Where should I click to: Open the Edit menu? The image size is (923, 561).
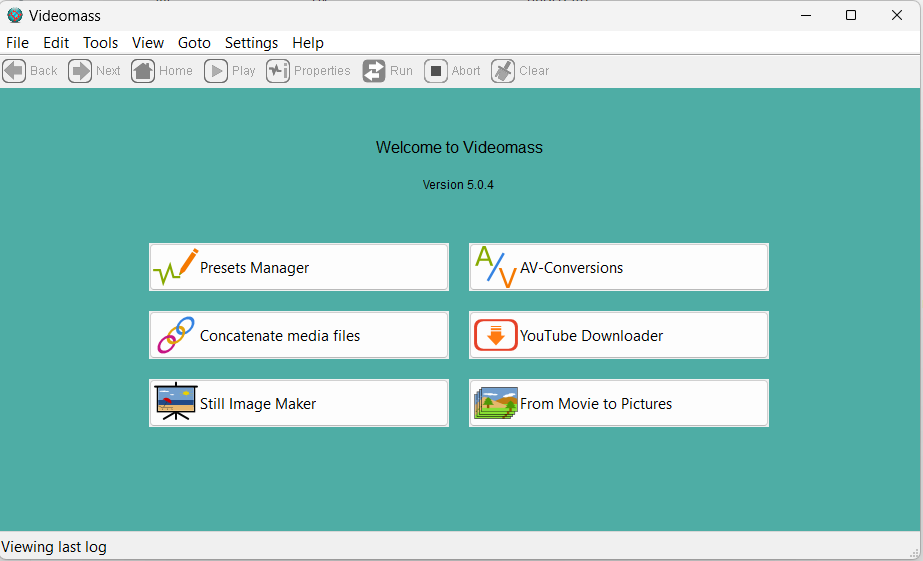pyautogui.click(x=56, y=43)
